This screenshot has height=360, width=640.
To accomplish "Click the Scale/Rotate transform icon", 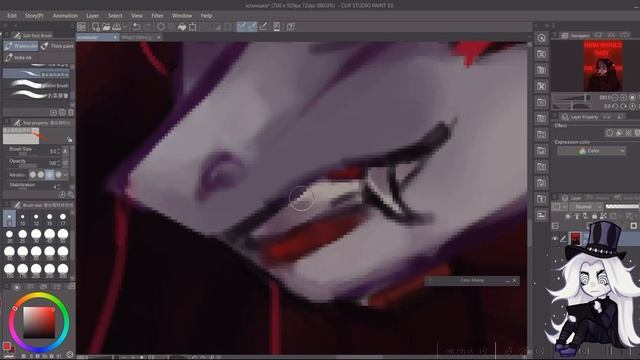I will 193,27.
